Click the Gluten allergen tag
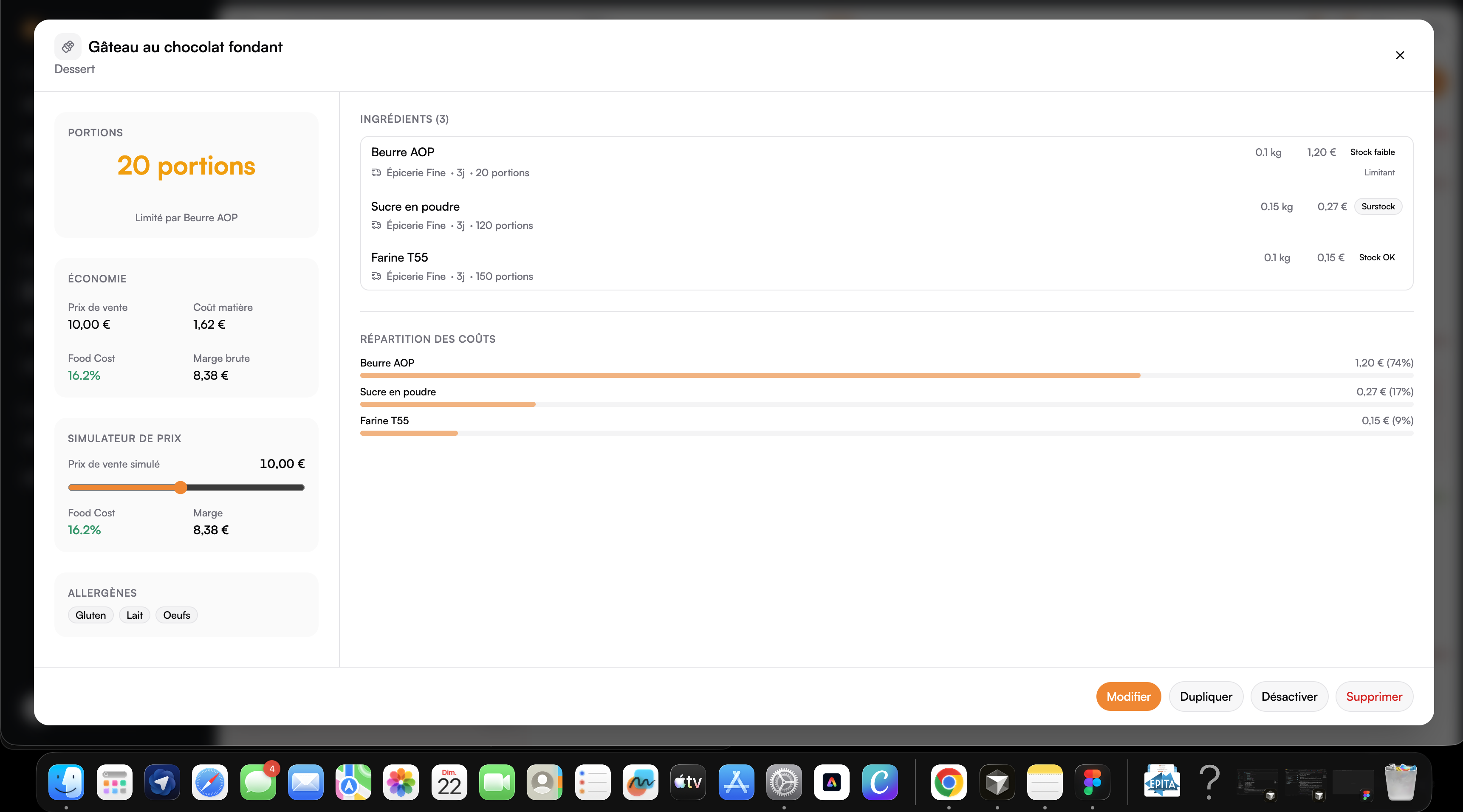1463x812 pixels. pos(90,615)
